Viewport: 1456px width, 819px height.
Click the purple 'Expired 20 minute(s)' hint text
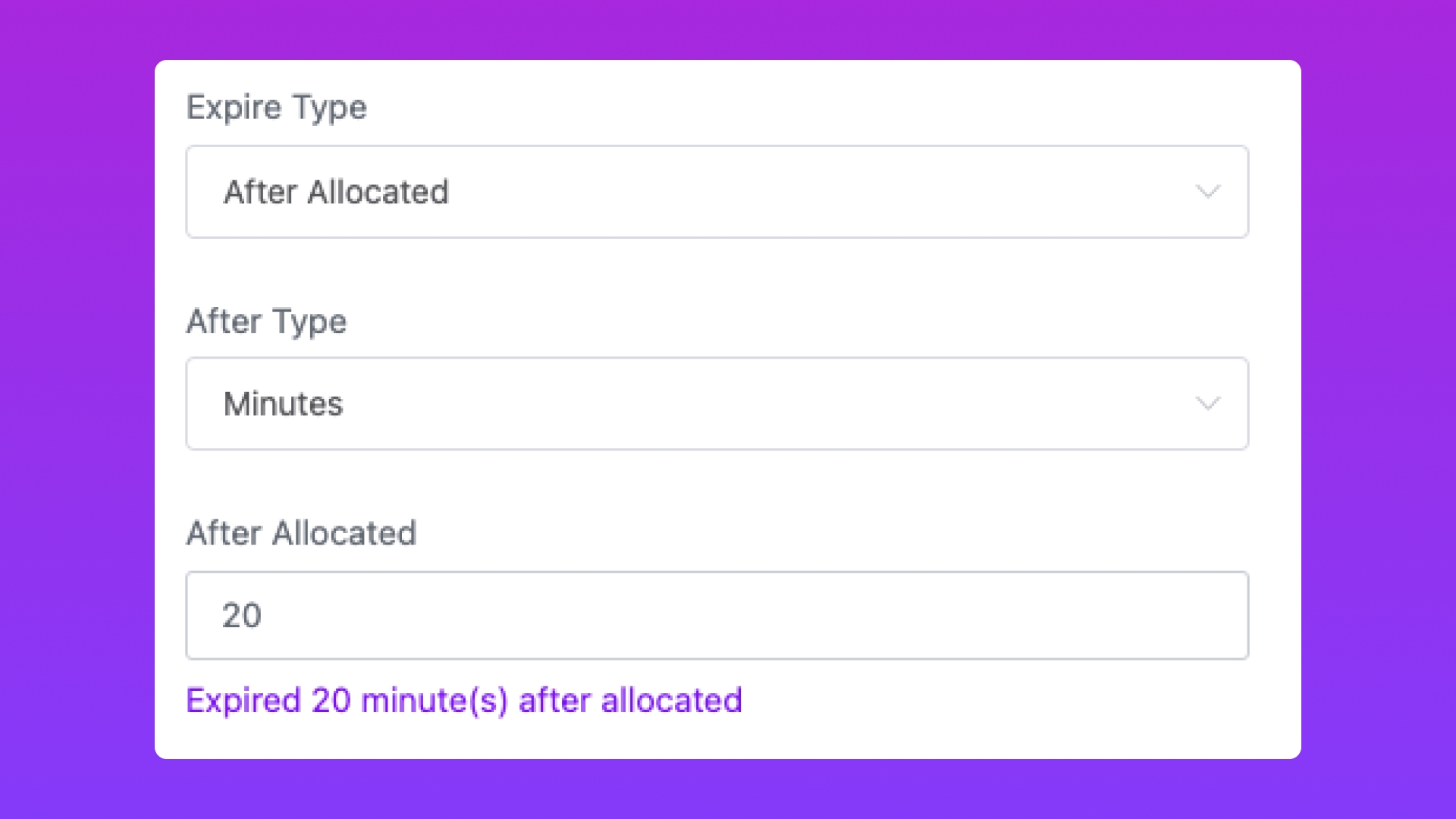(463, 700)
